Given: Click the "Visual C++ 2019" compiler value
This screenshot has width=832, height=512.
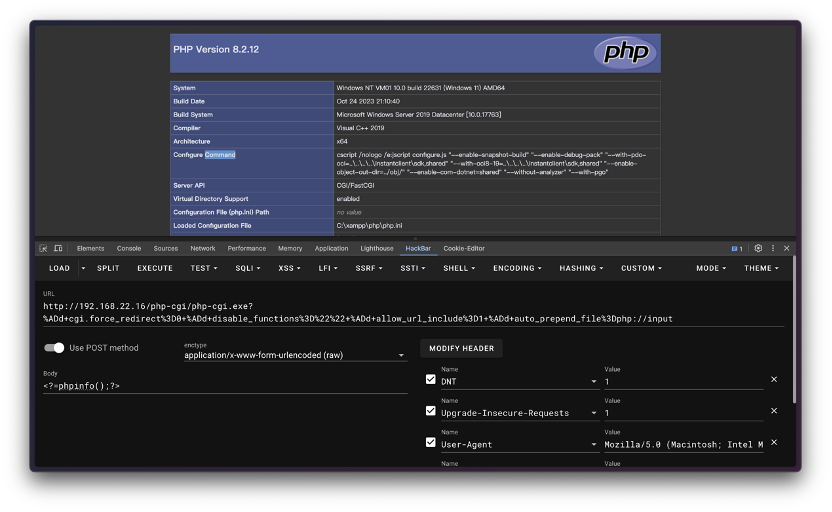Looking at the screenshot, I should (x=360, y=128).
